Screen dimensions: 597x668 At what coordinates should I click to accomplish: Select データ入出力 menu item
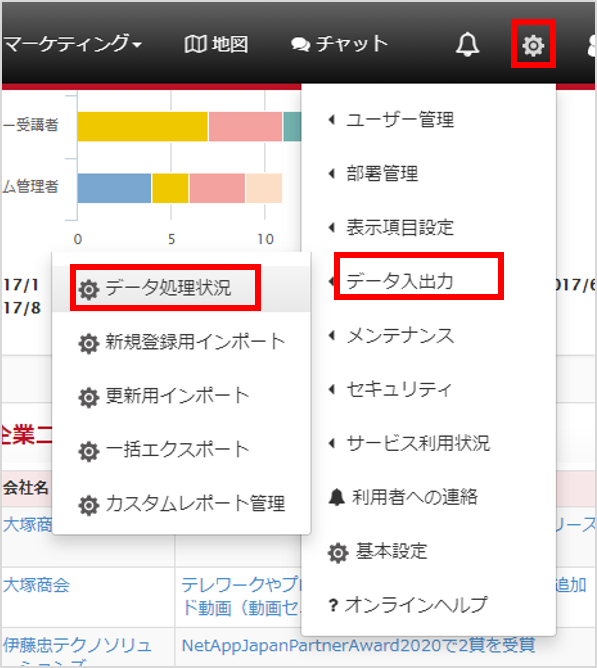(x=399, y=281)
